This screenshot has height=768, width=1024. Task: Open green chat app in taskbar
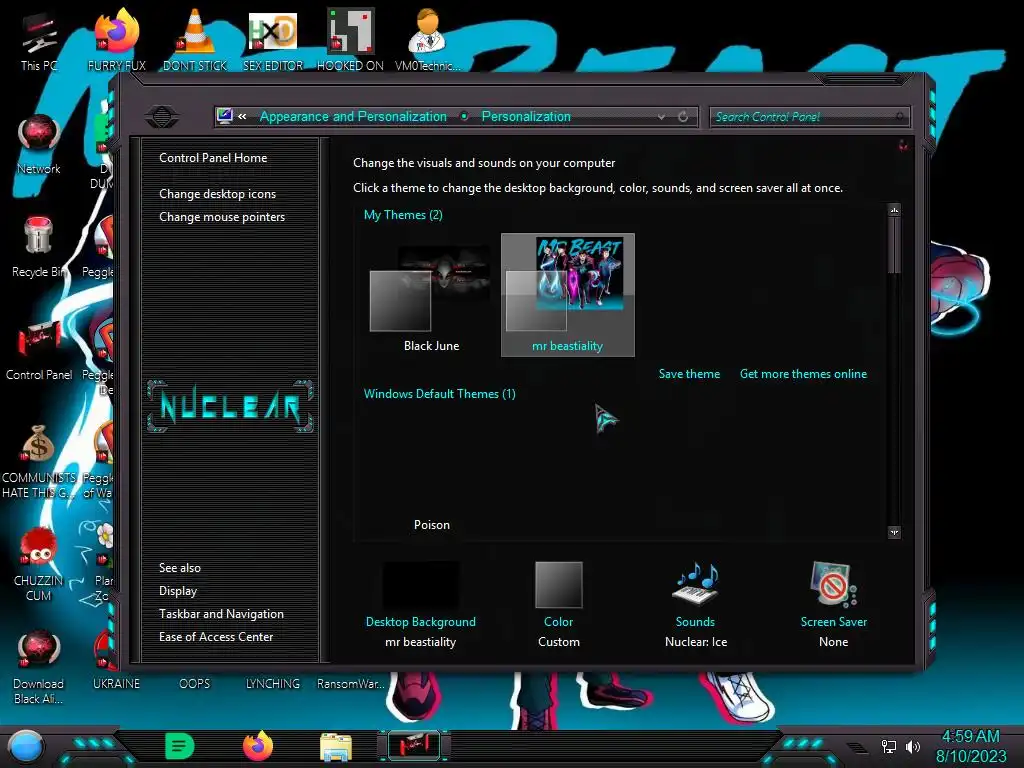pos(180,746)
